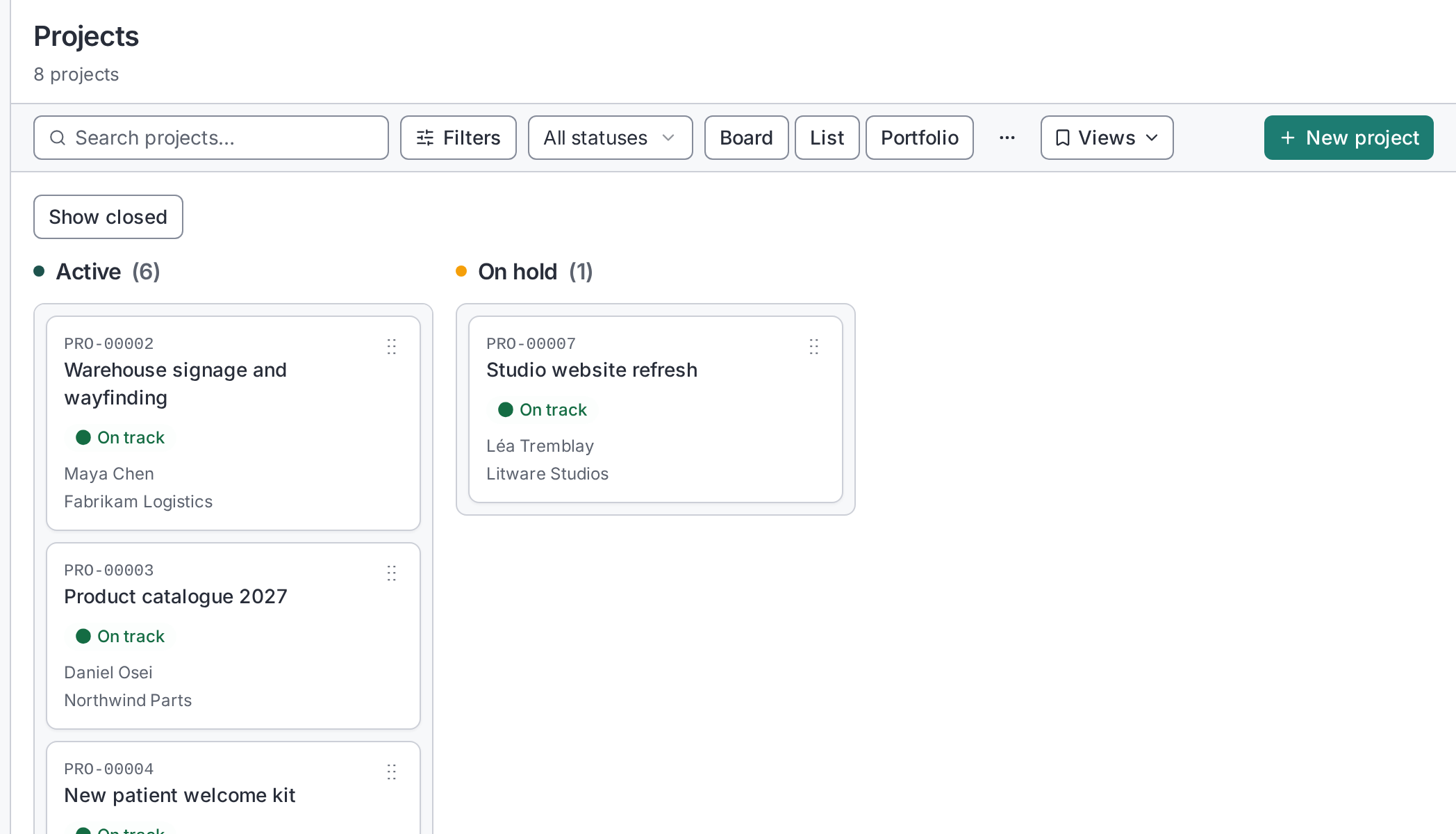Switch to Board view
Viewport: 1456px width, 834px height.
pos(747,138)
